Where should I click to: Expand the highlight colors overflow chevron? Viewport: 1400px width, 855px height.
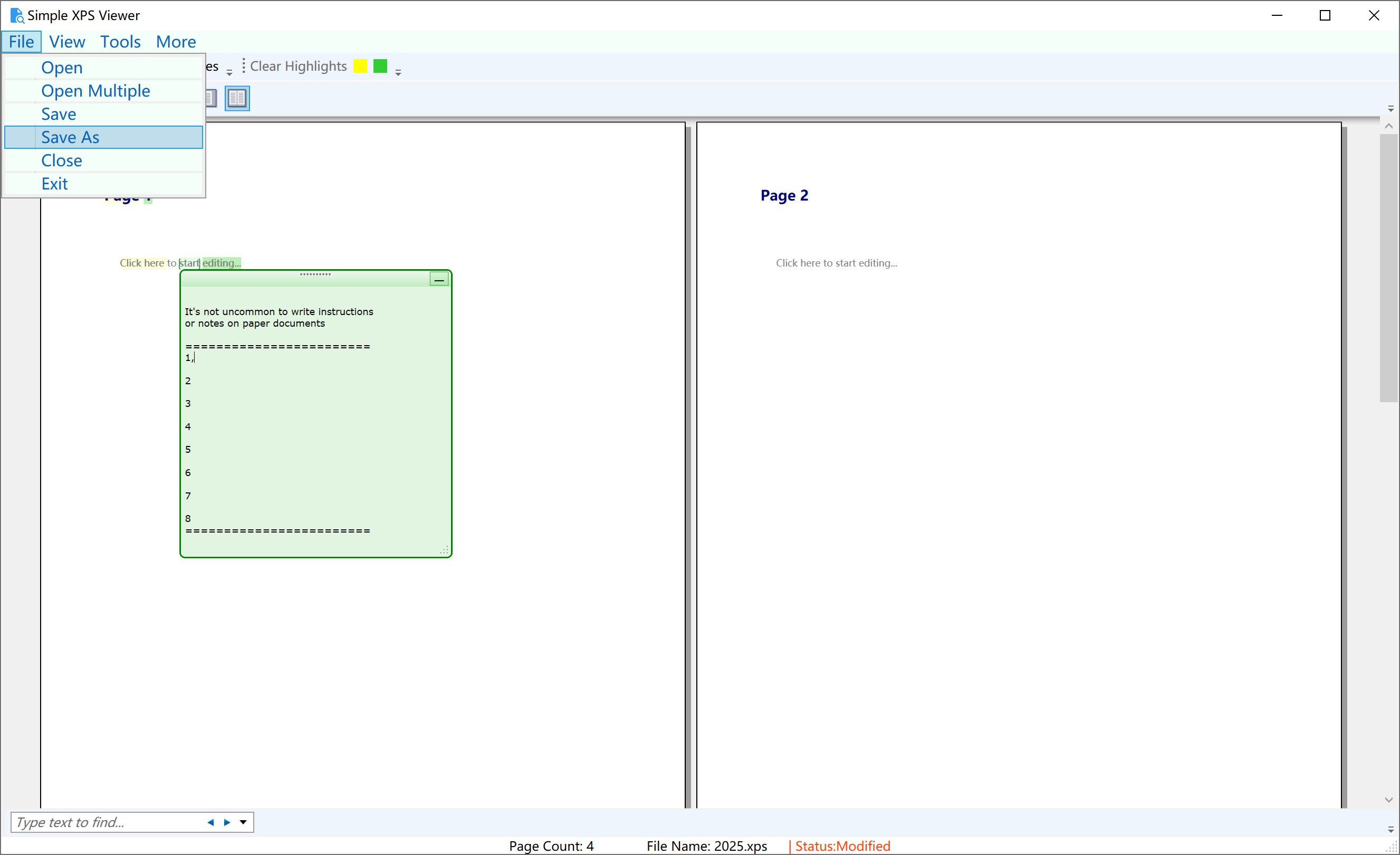pos(398,71)
